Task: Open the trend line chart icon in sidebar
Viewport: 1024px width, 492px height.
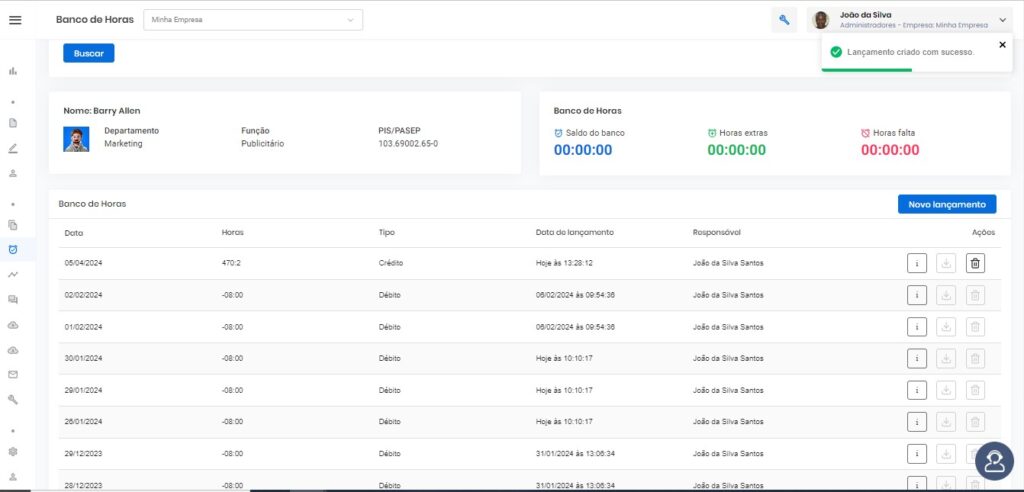Action: coord(12,274)
